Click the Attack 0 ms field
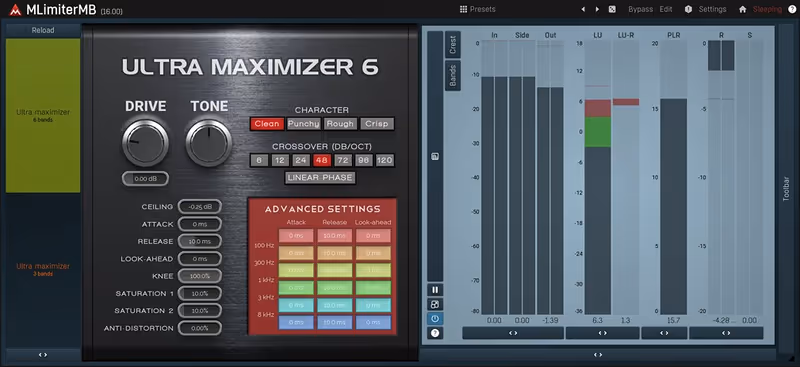Image resolution: width=800 pixels, height=367 pixels. (199, 224)
